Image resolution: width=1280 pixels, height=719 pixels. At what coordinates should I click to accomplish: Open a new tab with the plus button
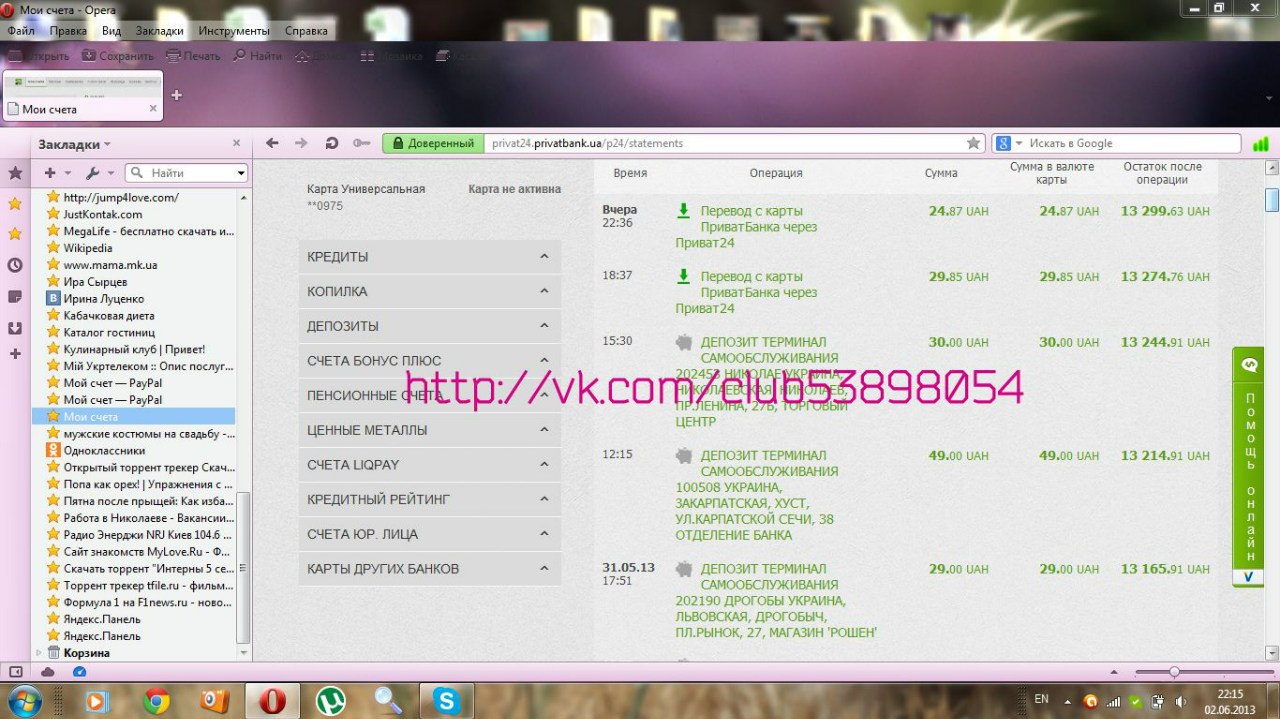tap(177, 95)
